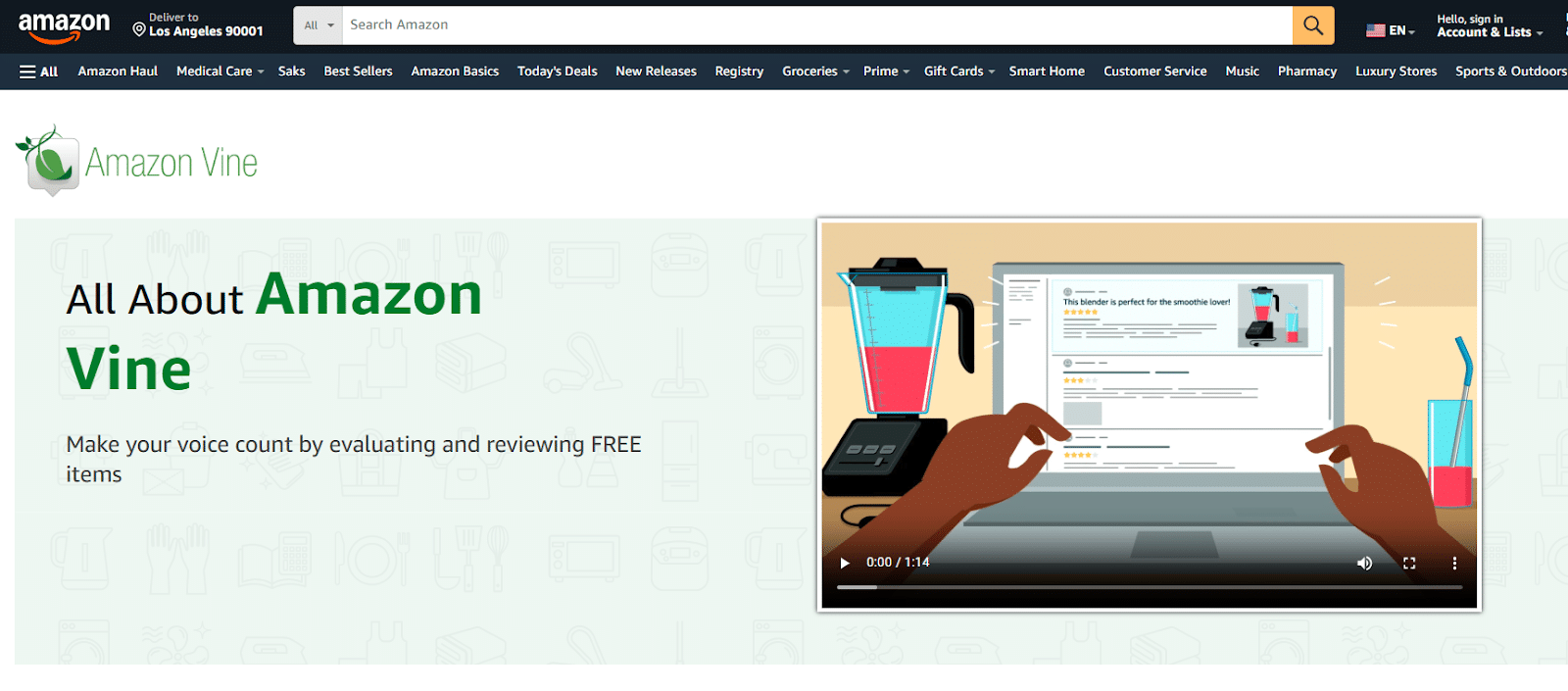This screenshot has height=691, width=1568.
Task: Click the delivery location pin icon
Action: pyautogui.click(x=139, y=29)
